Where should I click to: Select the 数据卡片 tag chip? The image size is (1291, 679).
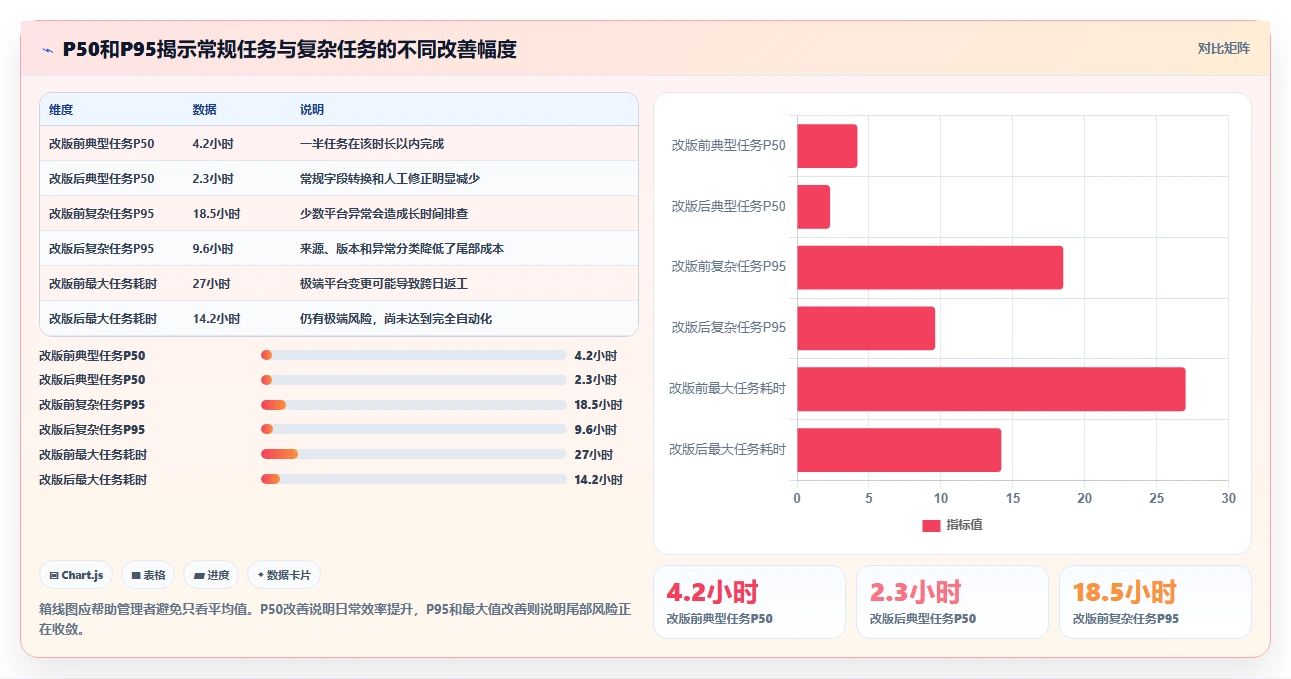(x=284, y=575)
